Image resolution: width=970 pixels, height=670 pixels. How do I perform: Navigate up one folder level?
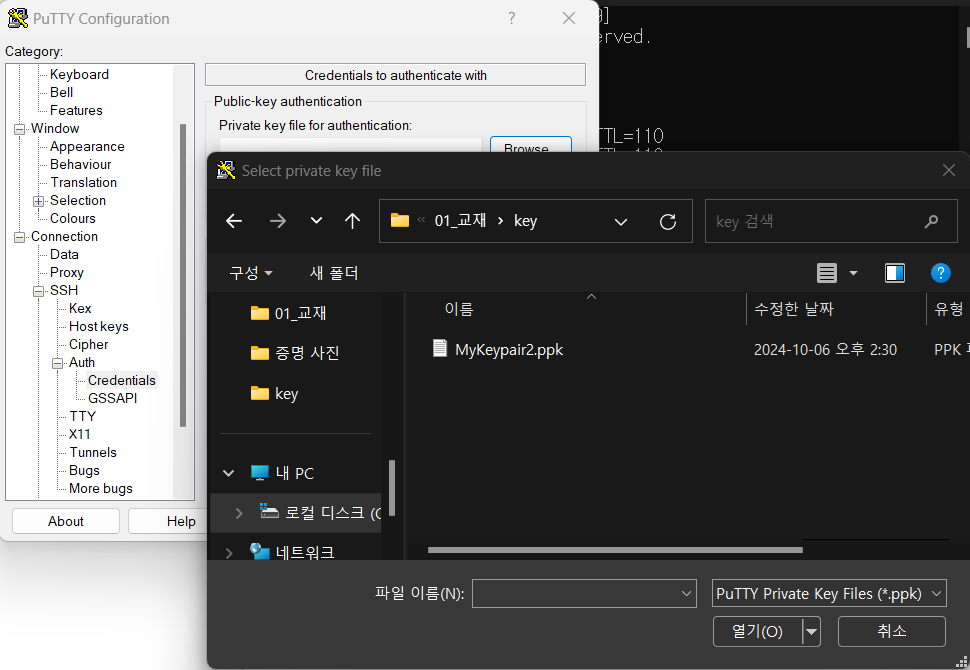click(353, 221)
